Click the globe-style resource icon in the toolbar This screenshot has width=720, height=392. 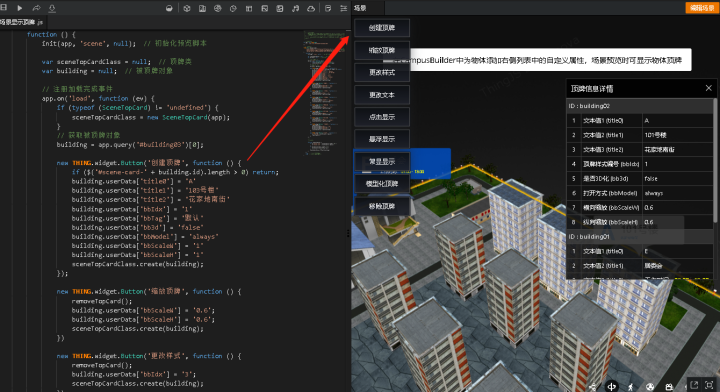click(x=218, y=8)
